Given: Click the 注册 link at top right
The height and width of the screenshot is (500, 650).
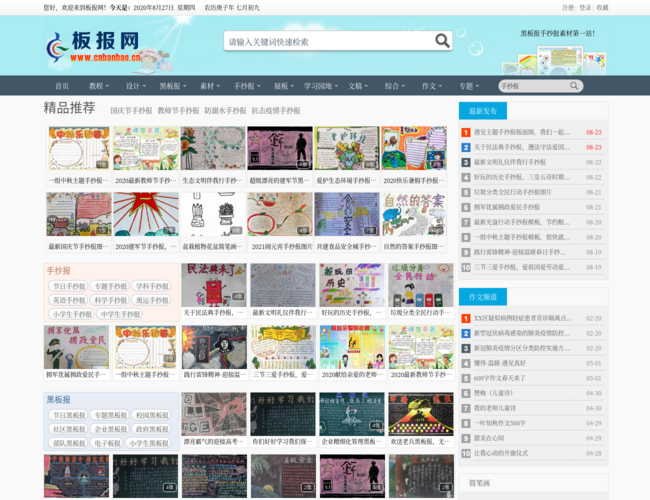Looking at the screenshot, I should [x=568, y=7].
